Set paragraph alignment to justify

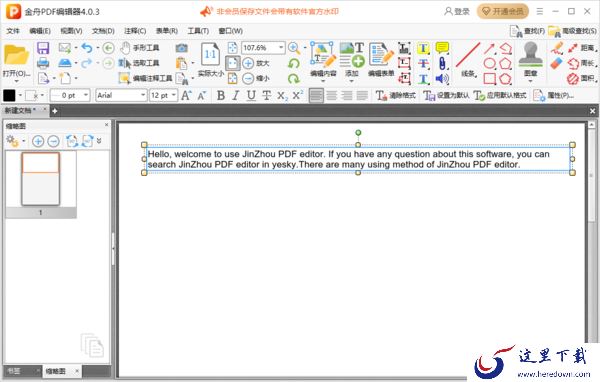[x=362, y=95]
